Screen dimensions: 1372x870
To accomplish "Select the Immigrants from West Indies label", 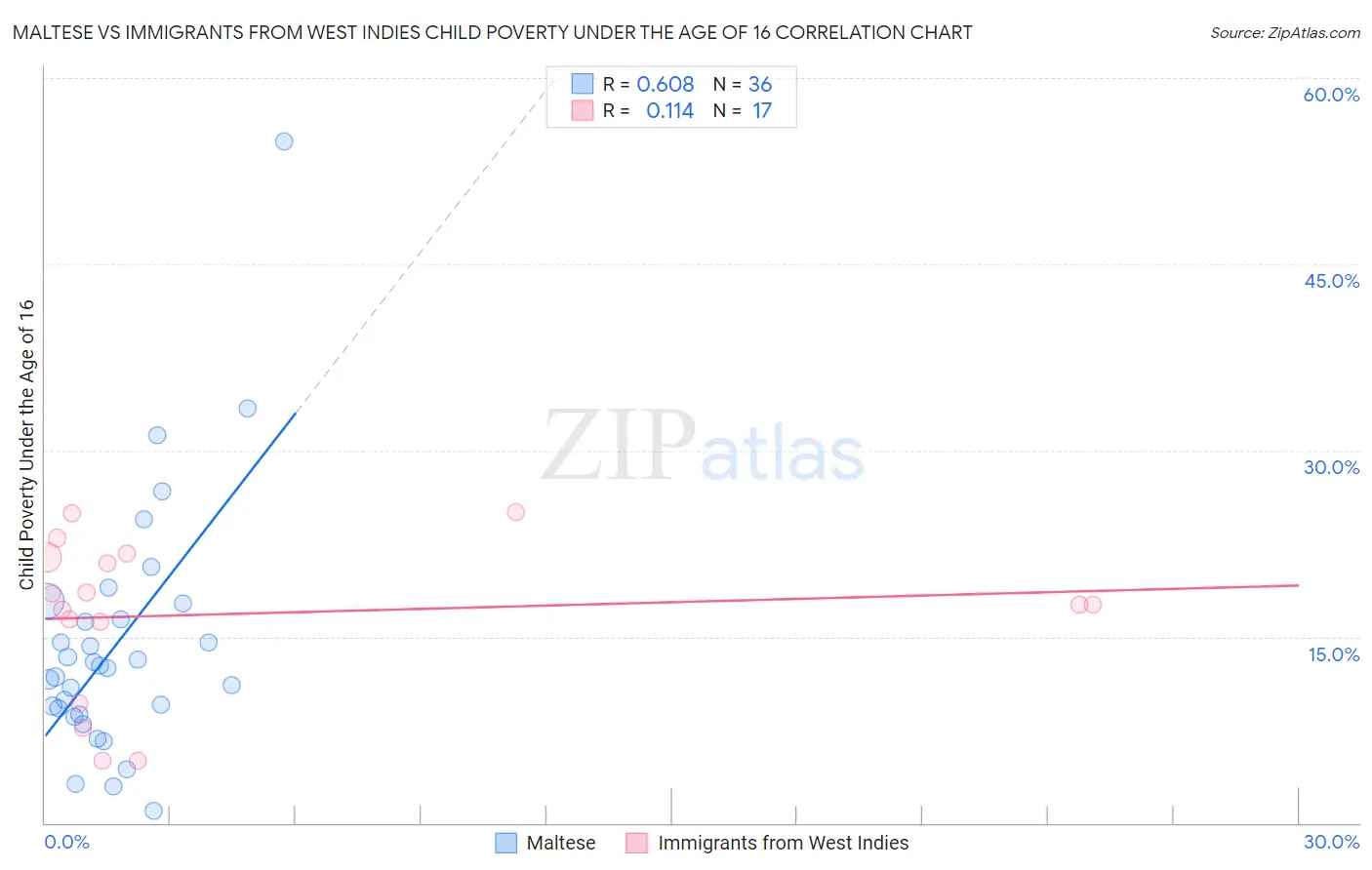I will click(784, 843).
